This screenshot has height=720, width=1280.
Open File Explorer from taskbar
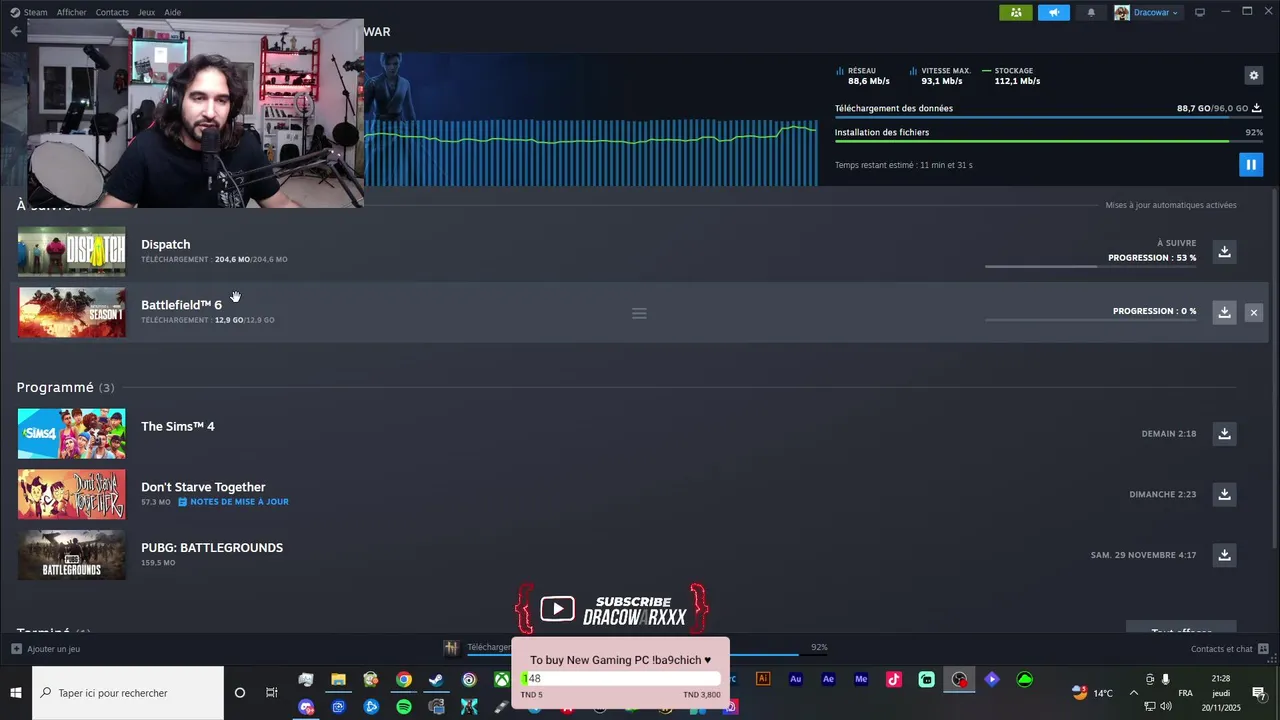(338, 680)
